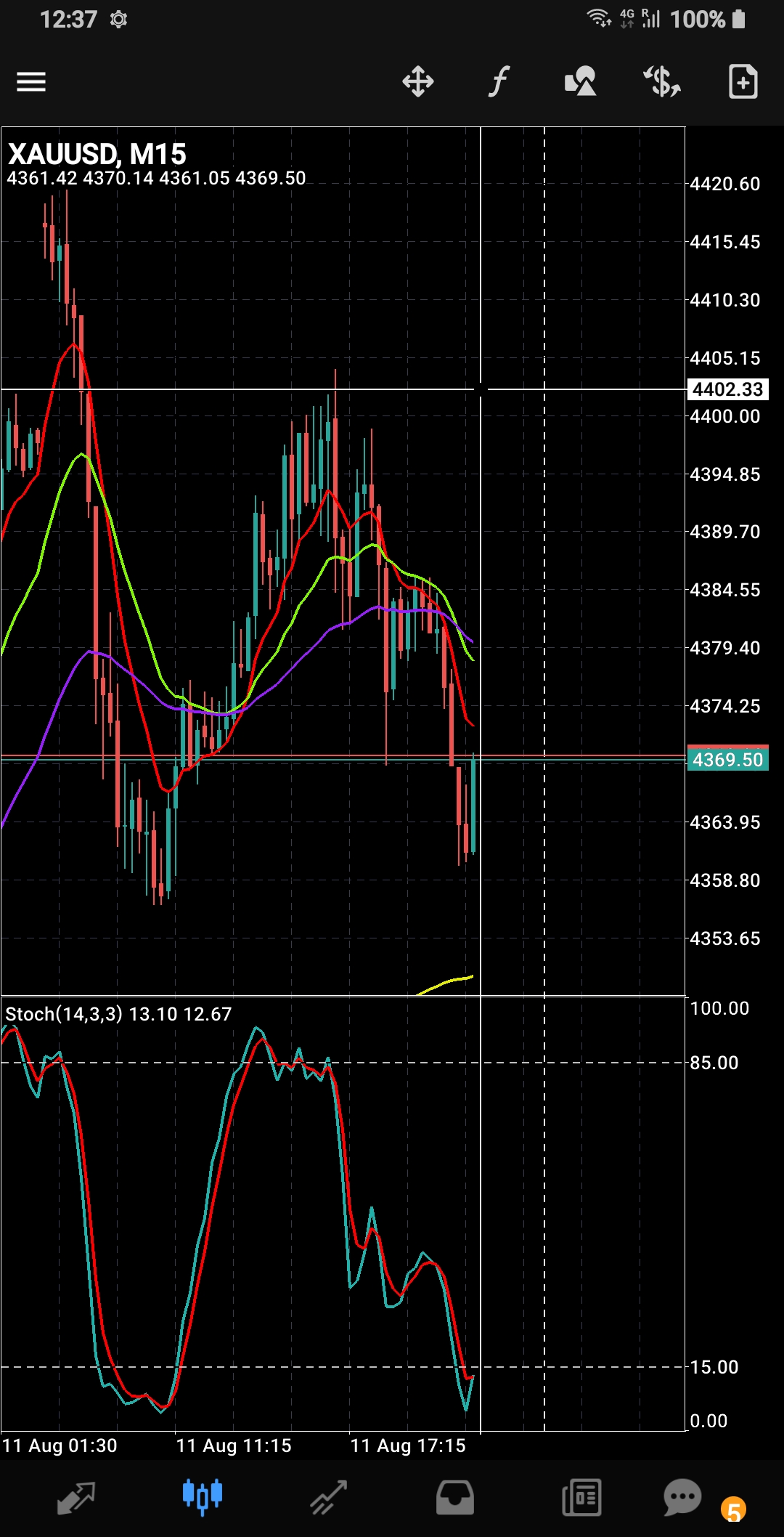Tap the settings gear in status bar
The width and height of the screenshot is (784, 1537).
click(118, 20)
